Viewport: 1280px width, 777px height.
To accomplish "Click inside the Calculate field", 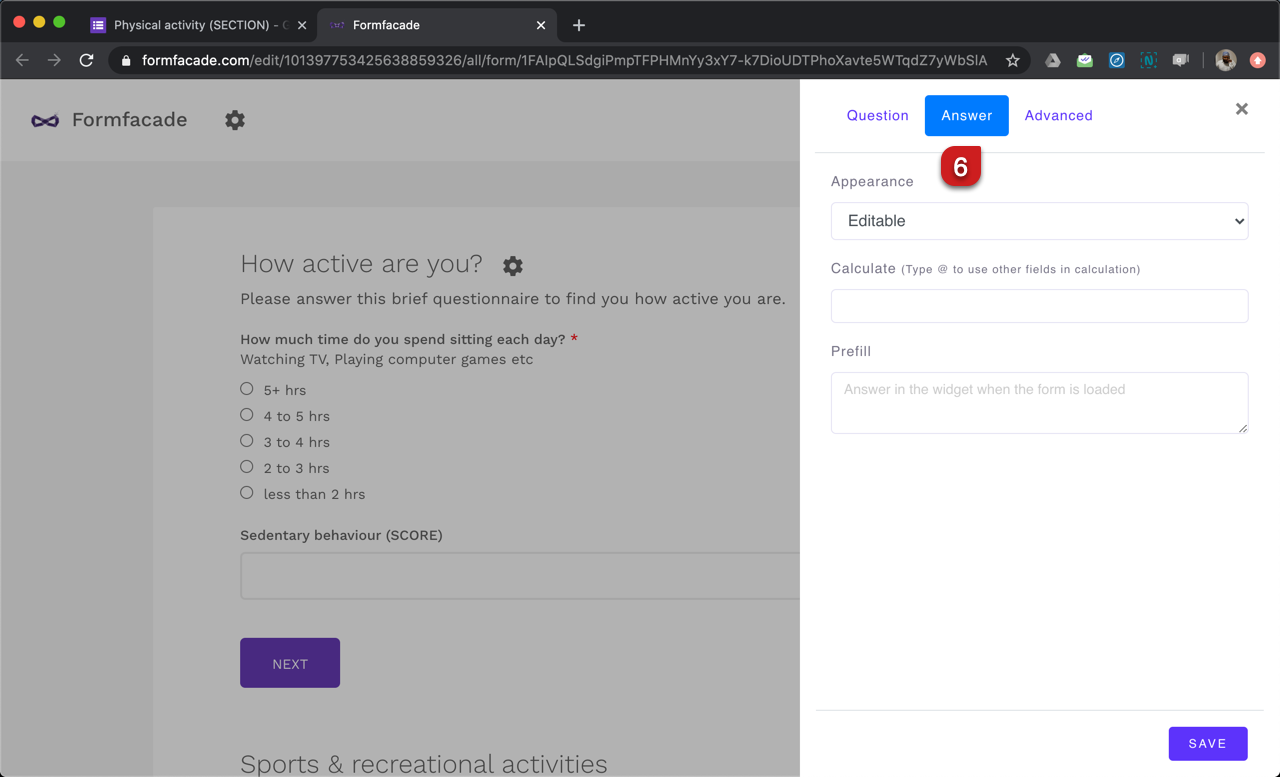I will click(x=1039, y=306).
